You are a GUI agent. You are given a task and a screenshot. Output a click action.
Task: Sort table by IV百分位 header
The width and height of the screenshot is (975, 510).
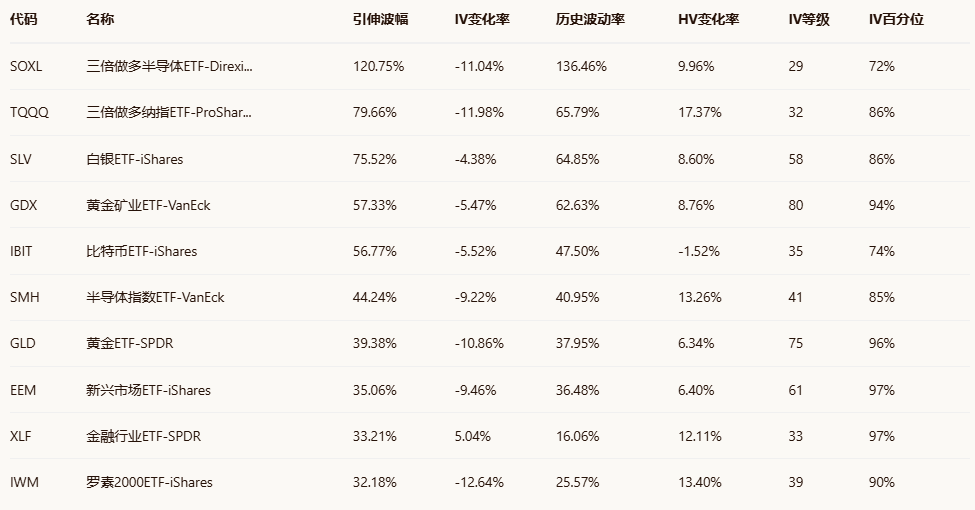tap(895, 20)
